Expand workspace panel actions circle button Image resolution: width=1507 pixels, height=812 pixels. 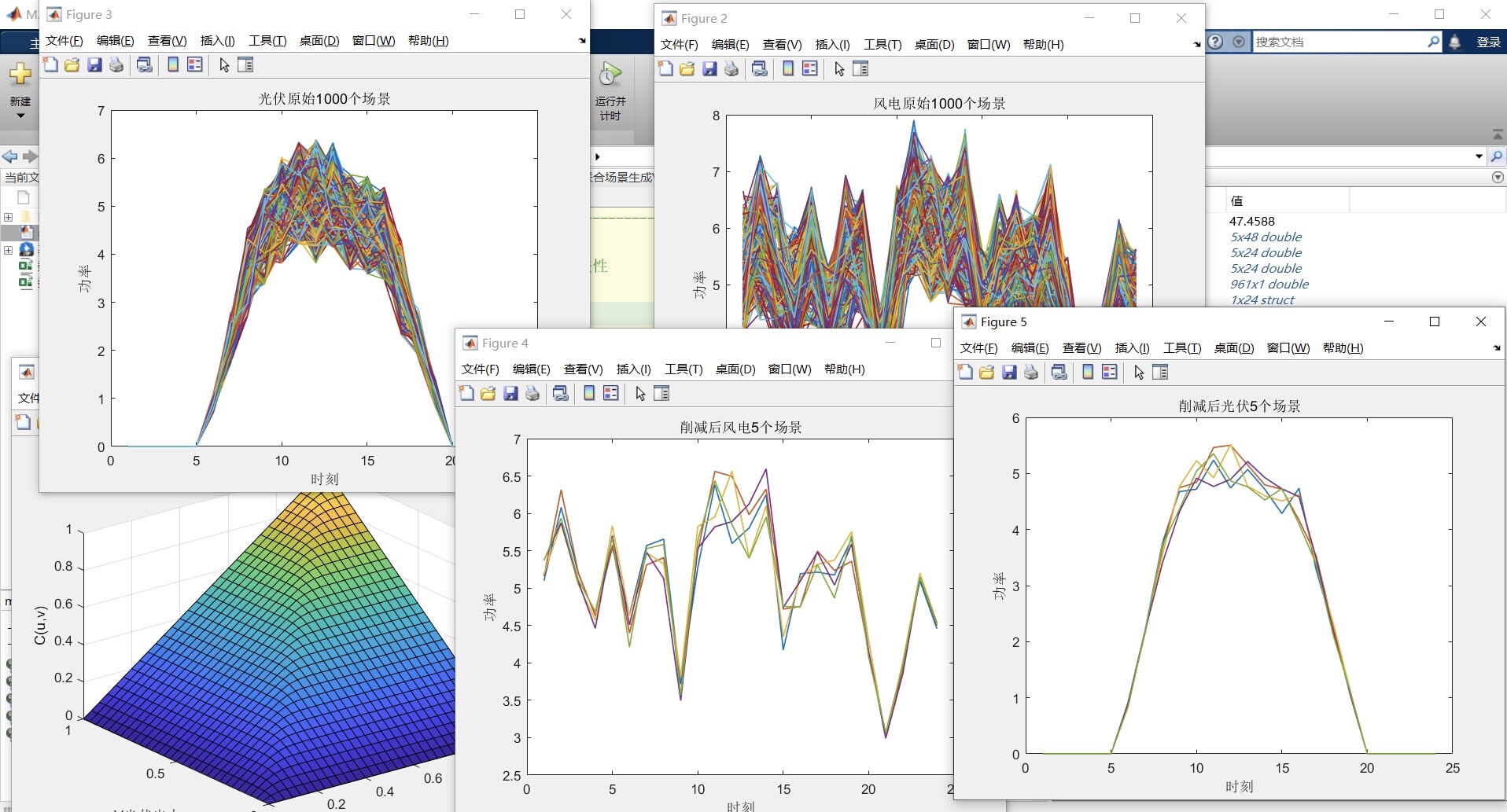click(1498, 178)
